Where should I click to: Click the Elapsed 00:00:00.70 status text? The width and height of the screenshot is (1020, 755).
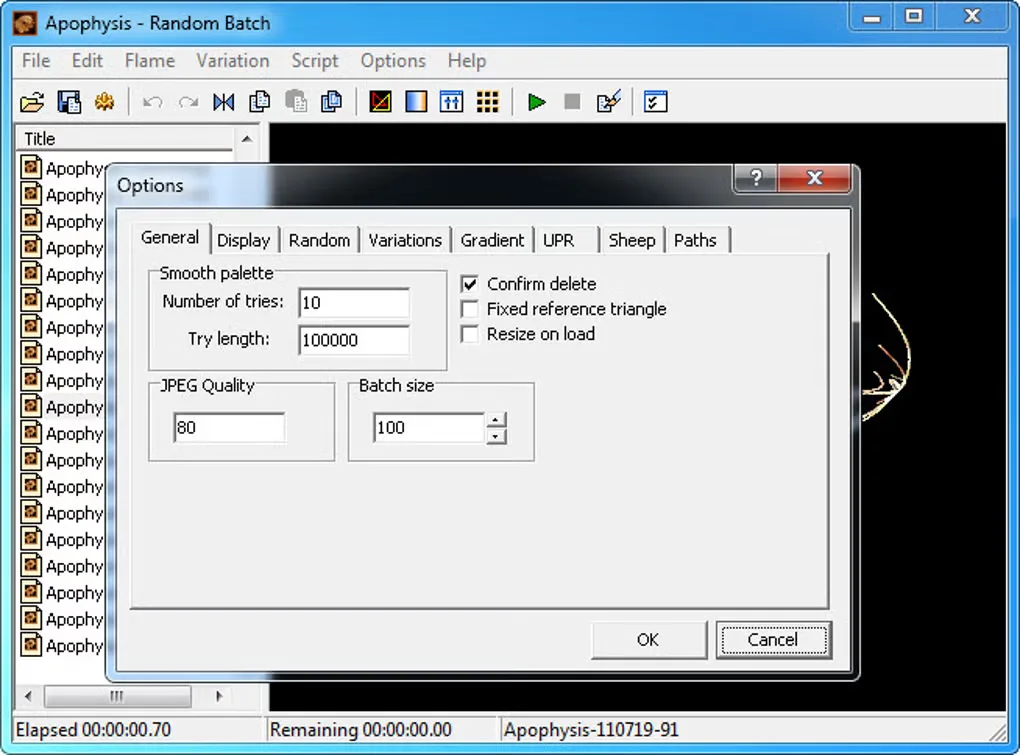click(93, 730)
